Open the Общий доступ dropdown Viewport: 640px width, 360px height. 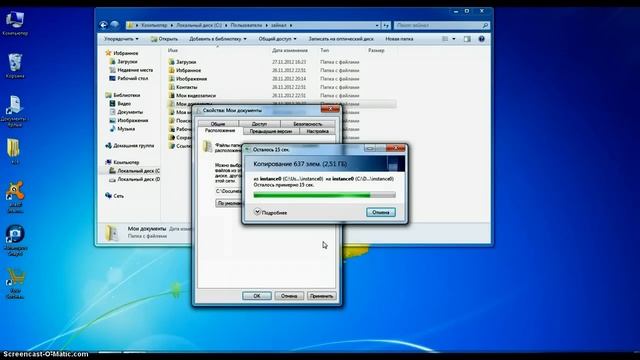tap(277, 39)
